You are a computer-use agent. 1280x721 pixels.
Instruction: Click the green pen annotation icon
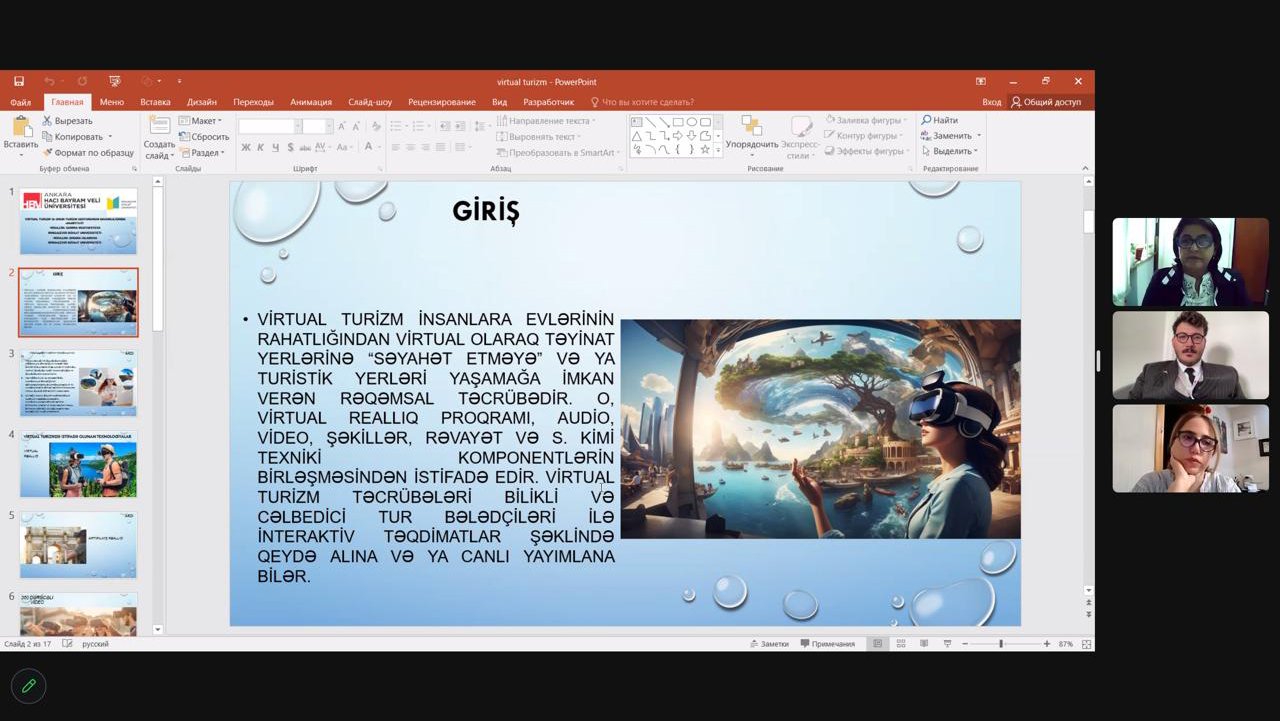coord(29,686)
